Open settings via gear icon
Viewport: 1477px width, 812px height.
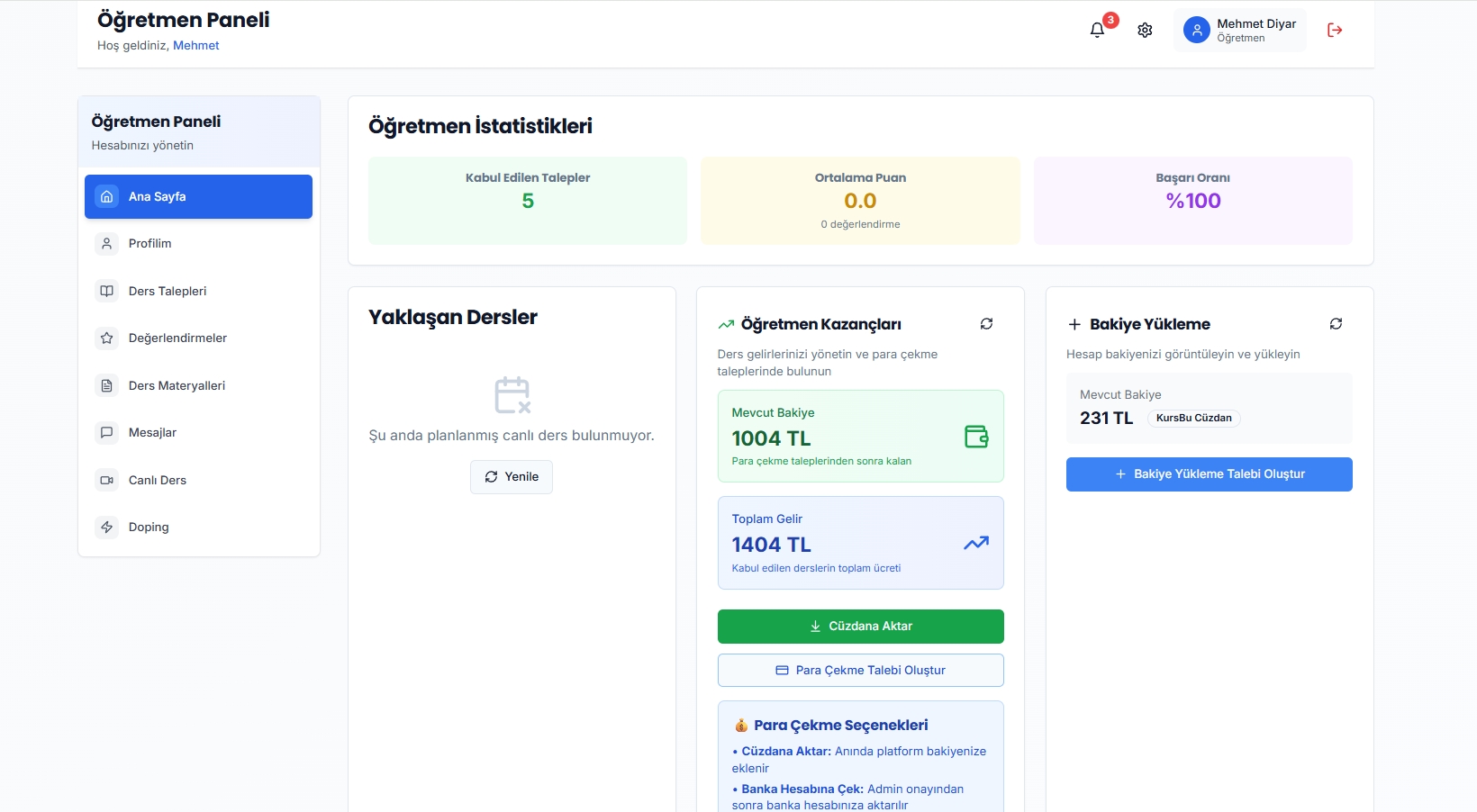coord(1145,30)
